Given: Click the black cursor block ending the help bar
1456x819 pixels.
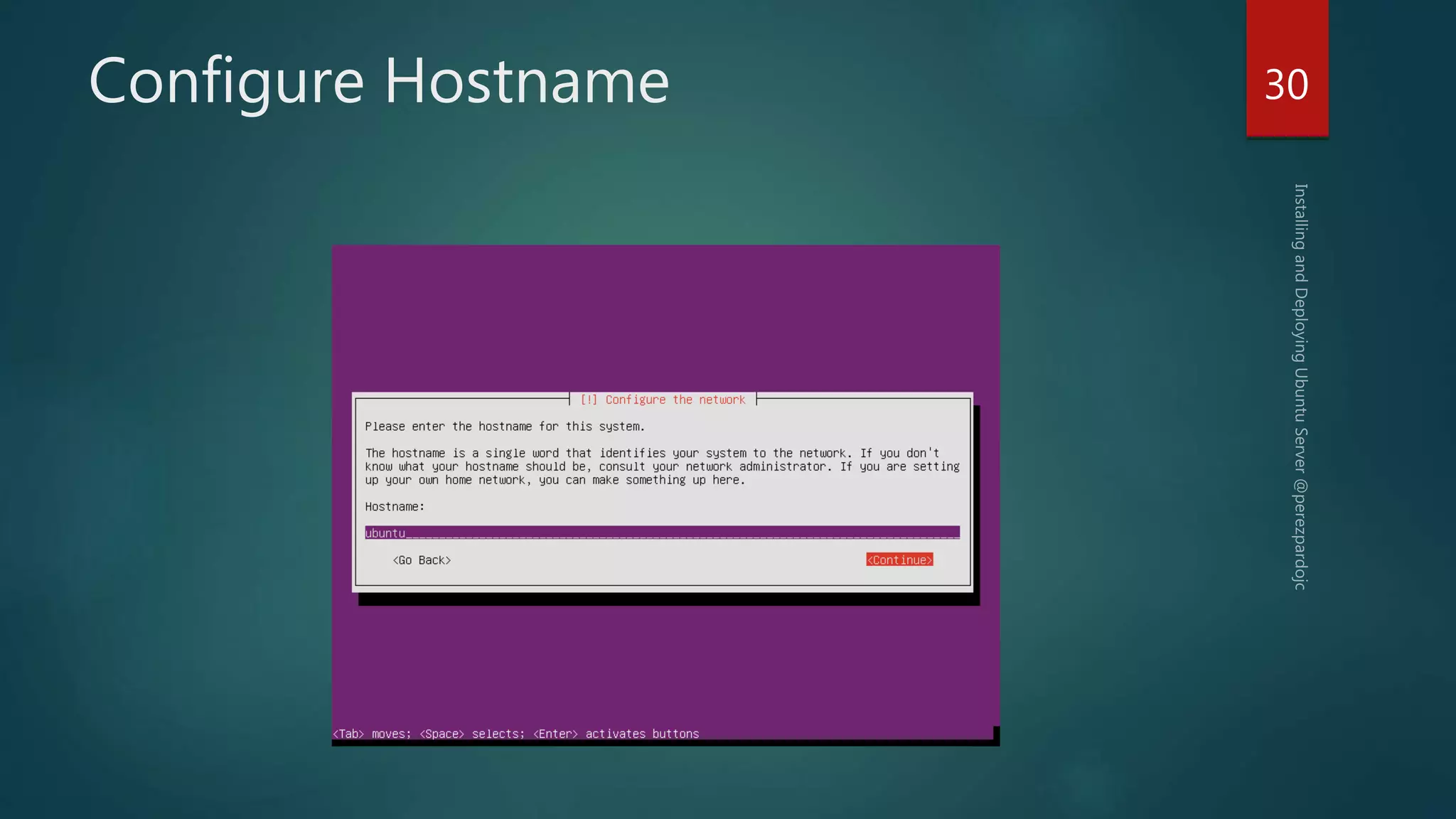Looking at the screenshot, I should coord(996,733).
